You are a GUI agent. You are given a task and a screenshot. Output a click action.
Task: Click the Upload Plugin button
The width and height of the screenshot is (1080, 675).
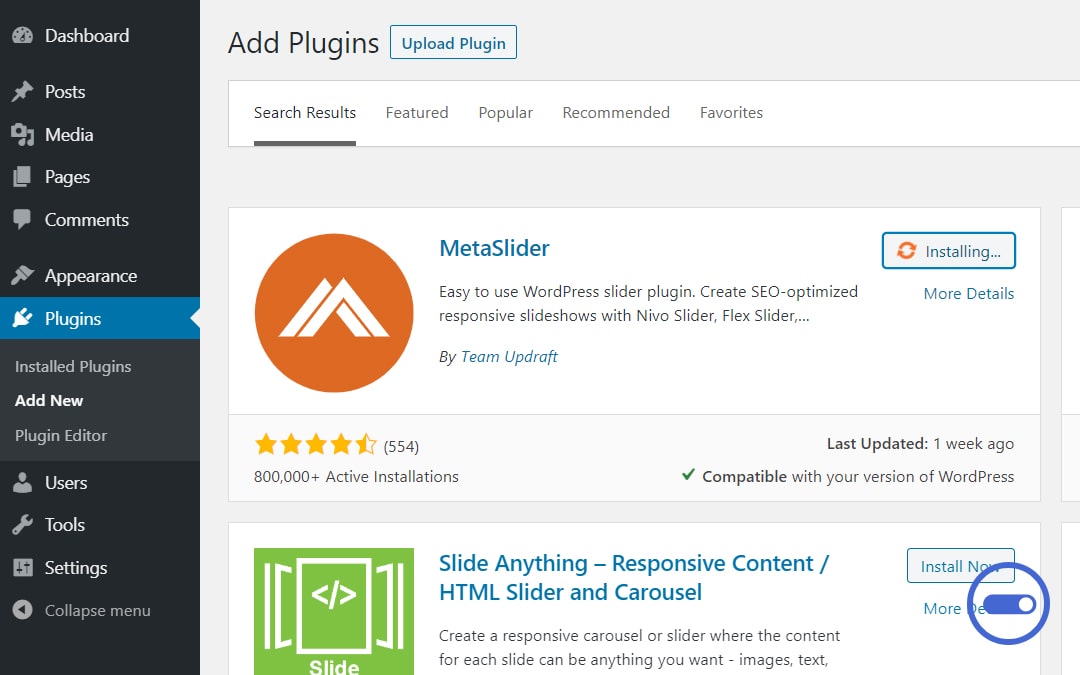point(453,43)
